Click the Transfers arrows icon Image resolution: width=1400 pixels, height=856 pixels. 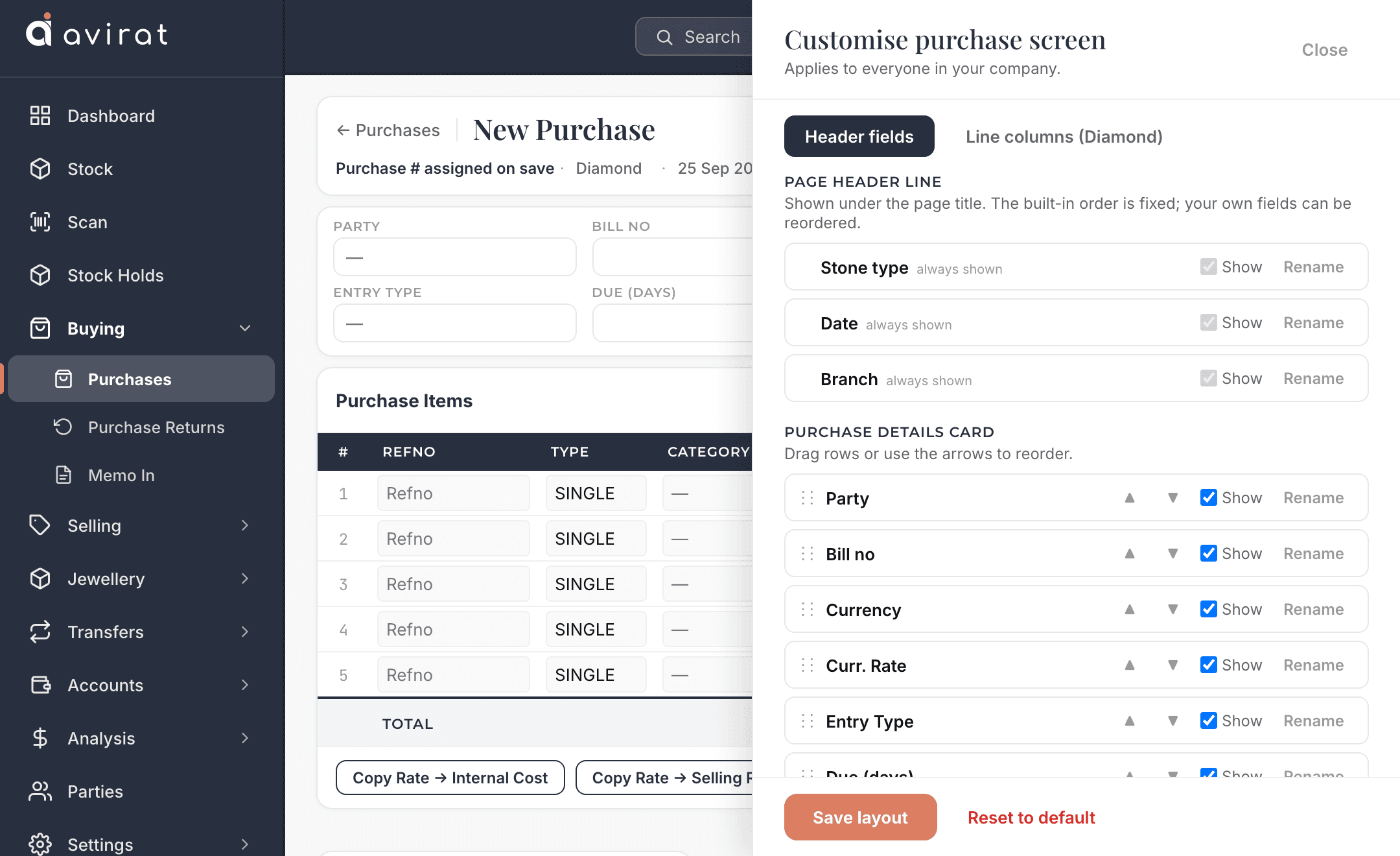40,632
